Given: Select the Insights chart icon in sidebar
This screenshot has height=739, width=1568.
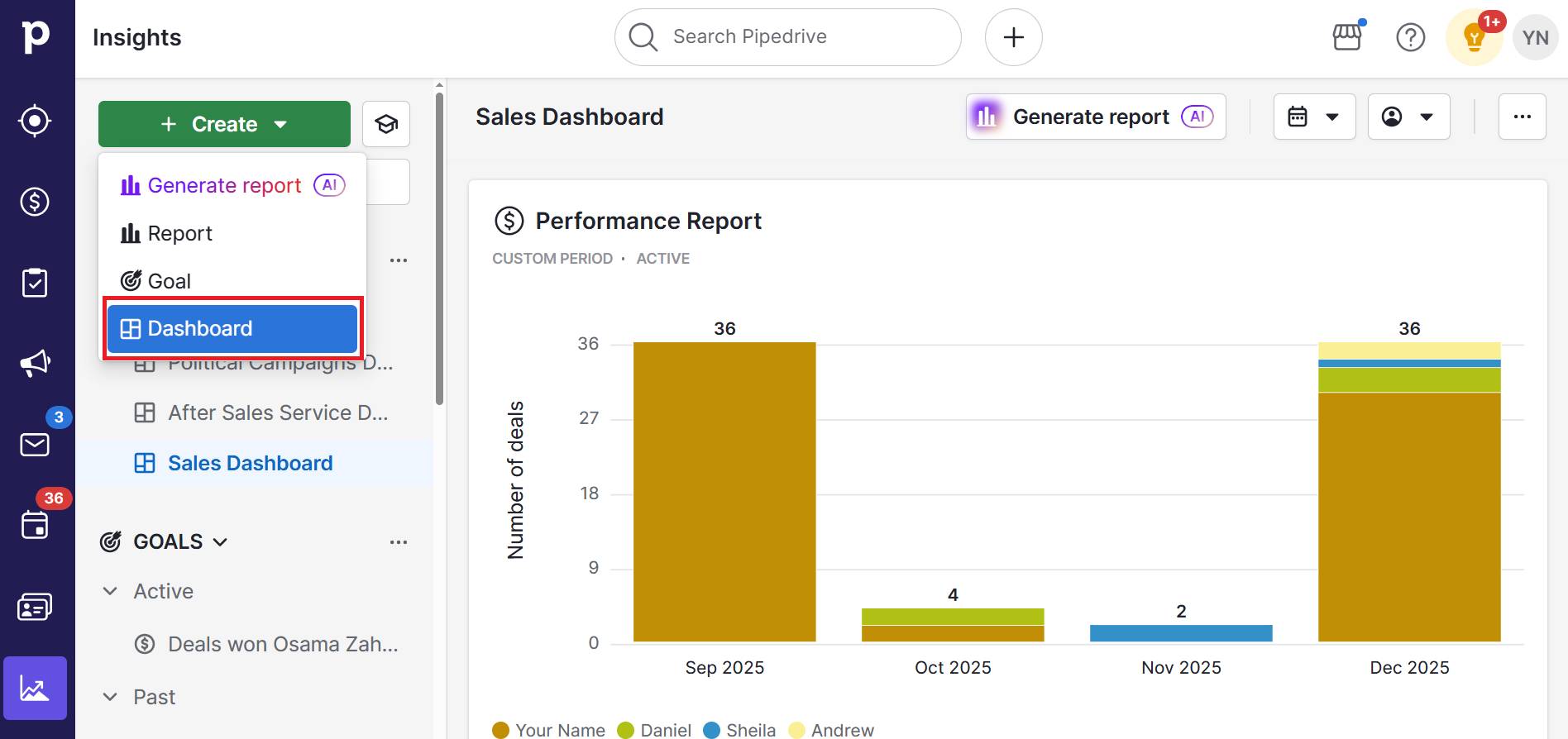Looking at the screenshot, I should [x=35, y=688].
